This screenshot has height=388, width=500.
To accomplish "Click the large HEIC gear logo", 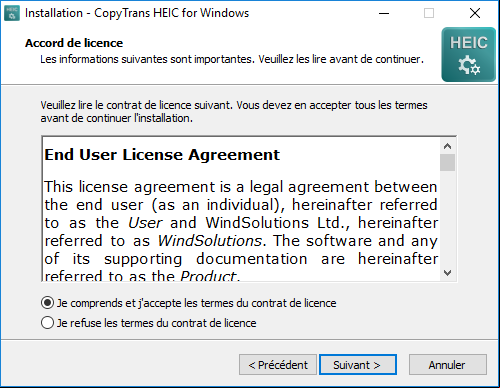I will [469, 55].
